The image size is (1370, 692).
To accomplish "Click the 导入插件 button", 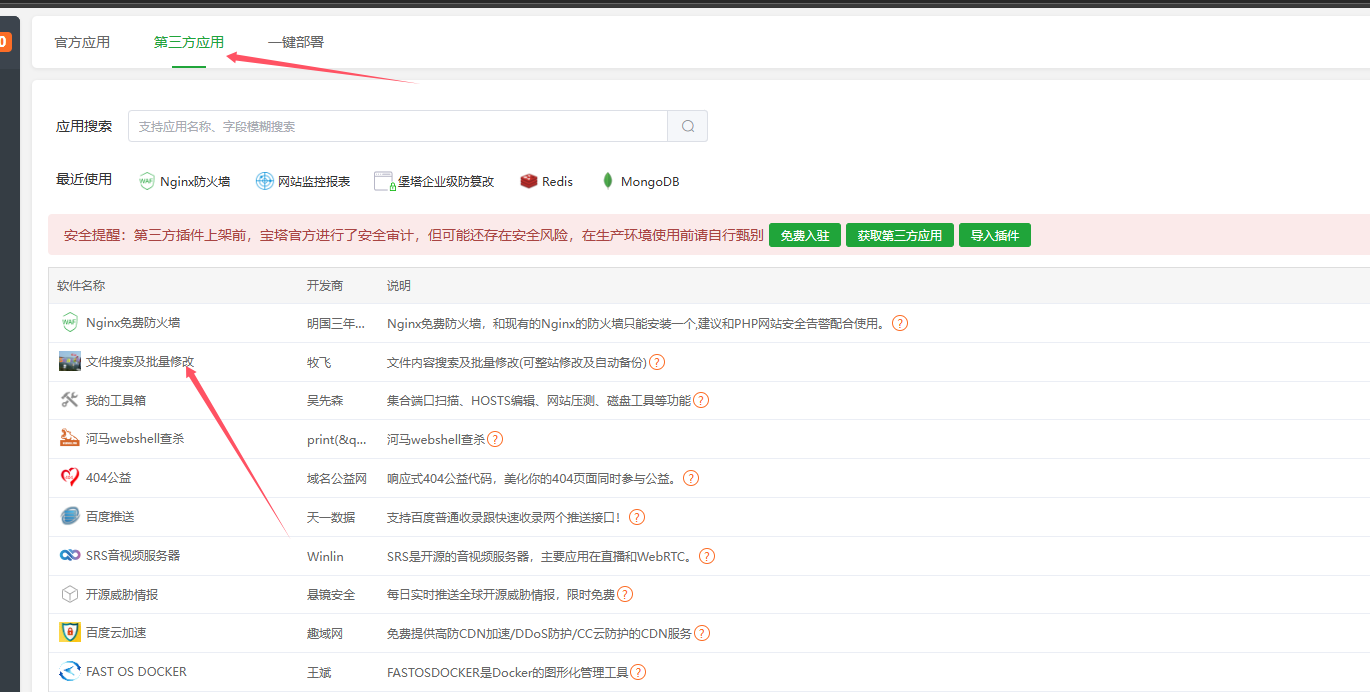I will (x=995, y=235).
